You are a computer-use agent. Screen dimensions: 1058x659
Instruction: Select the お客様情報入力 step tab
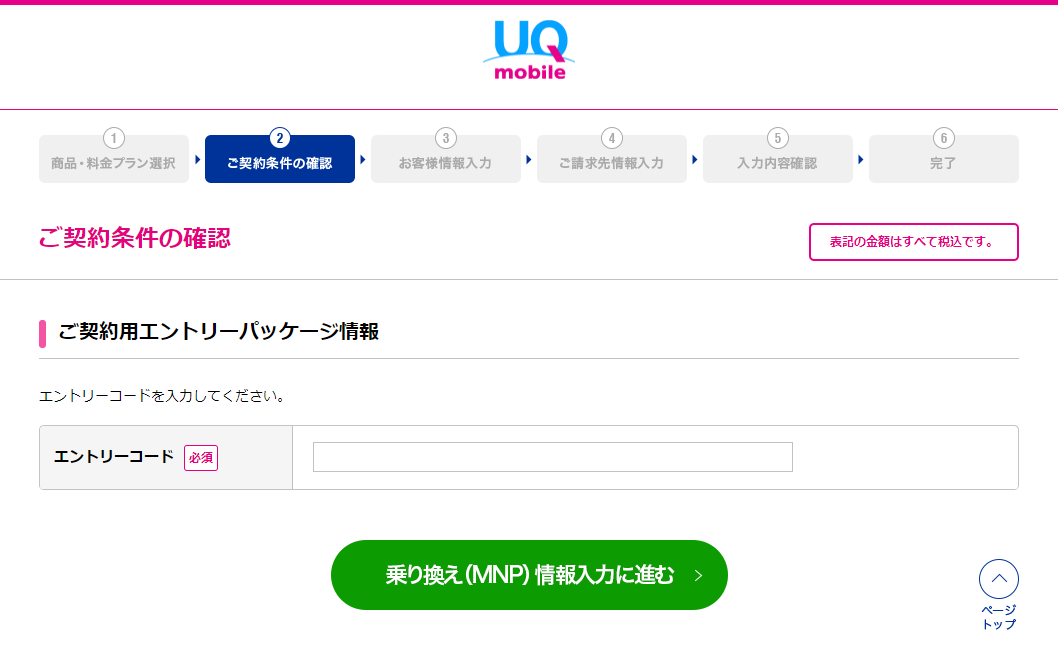(x=445, y=159)
